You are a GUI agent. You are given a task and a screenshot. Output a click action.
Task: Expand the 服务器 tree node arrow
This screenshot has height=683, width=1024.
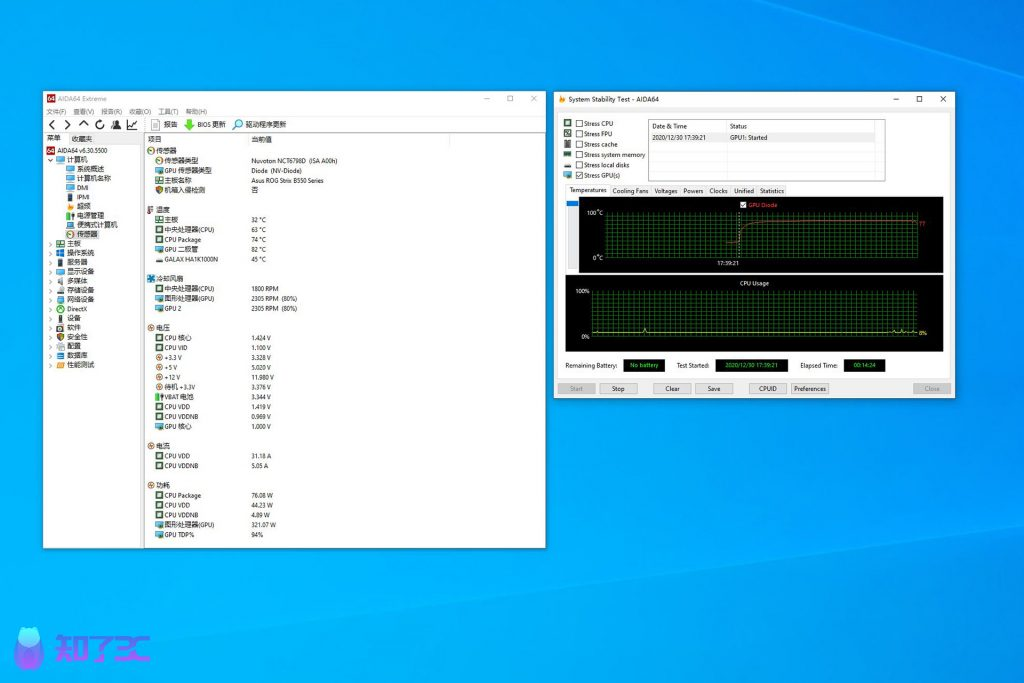pos(50,262)
